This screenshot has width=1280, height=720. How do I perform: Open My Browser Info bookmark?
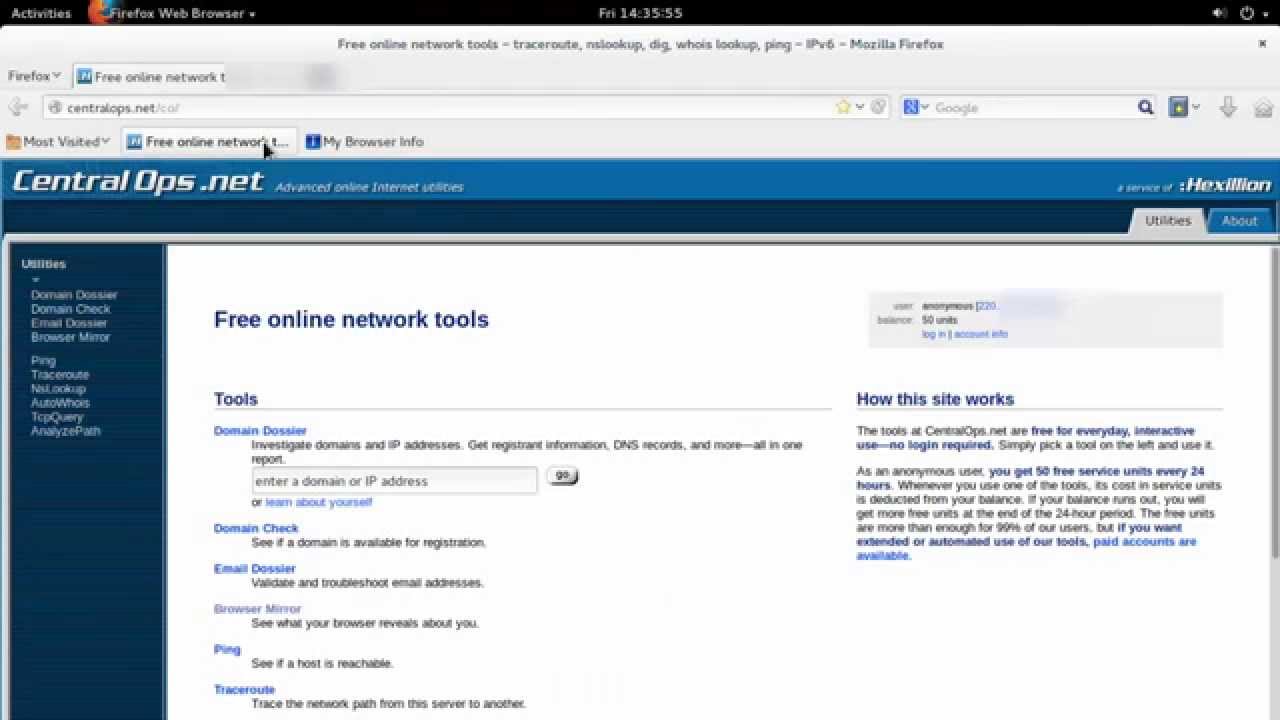tap(365, 142)
